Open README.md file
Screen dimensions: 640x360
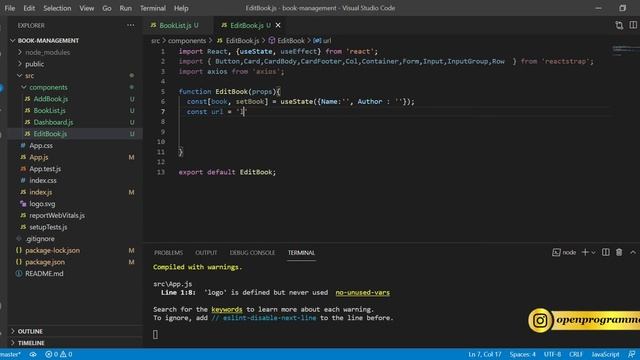44,273
